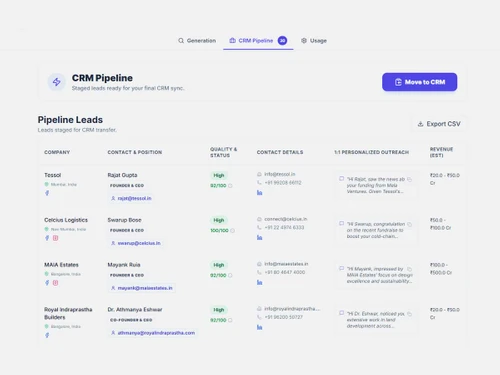Copy the outreach message for Rajat
The image size is (500, 375).
click(x=409, y=179)
